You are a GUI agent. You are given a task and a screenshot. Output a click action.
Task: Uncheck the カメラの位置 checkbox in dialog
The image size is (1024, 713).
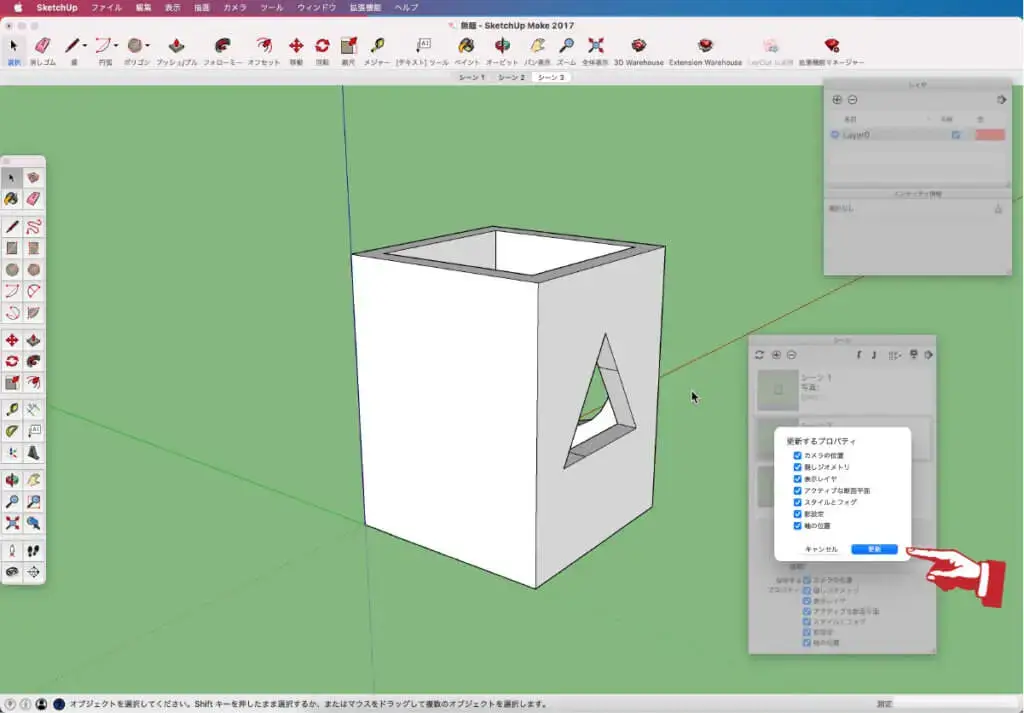(x=797, y=455)
